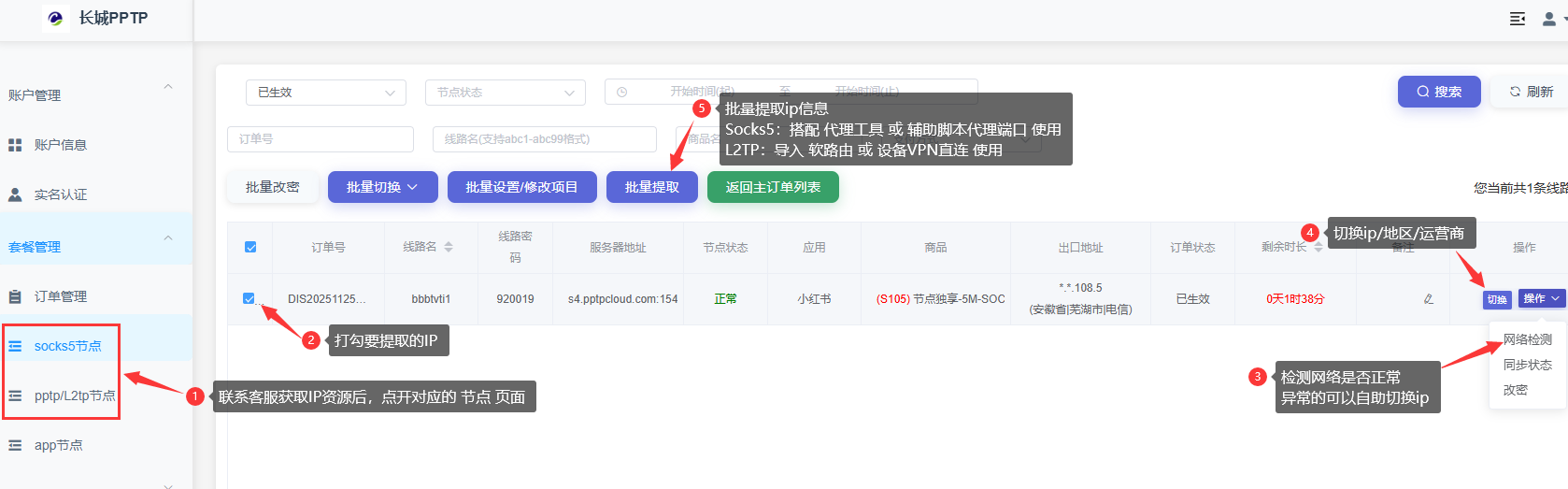
Task: Focus the 线路名 search input field
Action: [545, 139]
